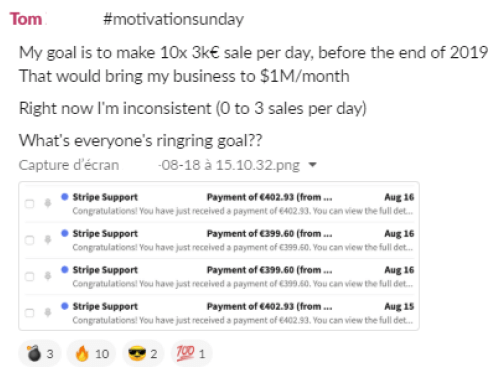Image resolution: width=500 pixels, height=371 pixels.
Task: Open the #motivationsunday channel link
Action: pos(173,19)
